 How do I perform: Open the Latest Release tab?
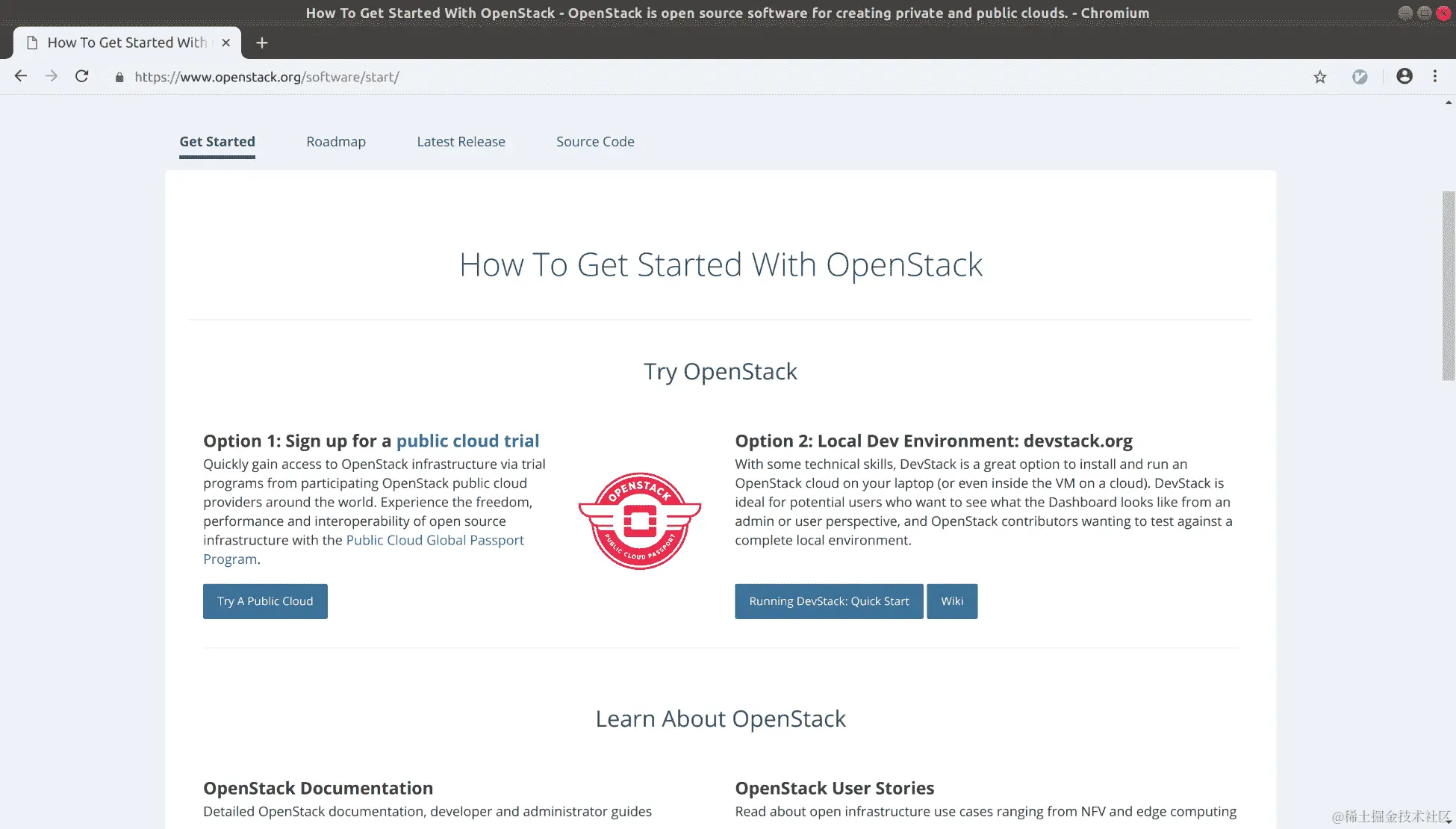[461, 142]
